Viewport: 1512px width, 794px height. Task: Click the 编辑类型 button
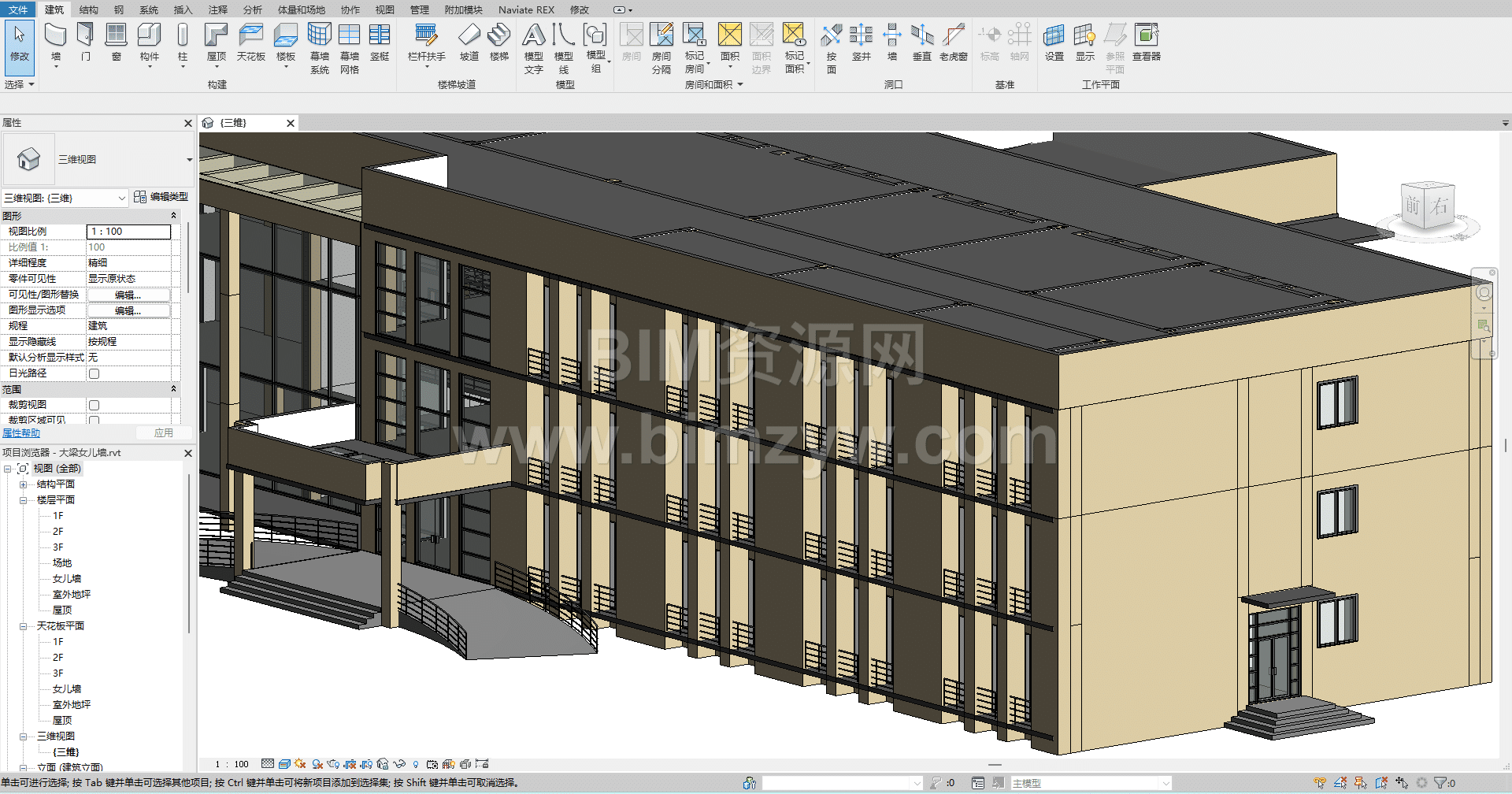pos(161,197)
